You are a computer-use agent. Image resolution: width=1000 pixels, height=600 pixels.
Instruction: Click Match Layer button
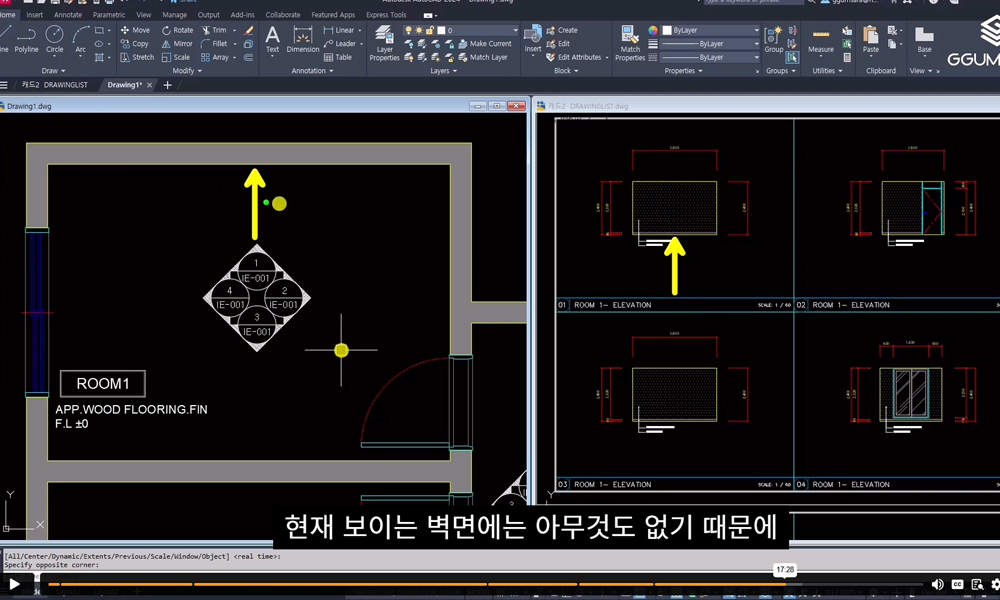pos(483,57)
